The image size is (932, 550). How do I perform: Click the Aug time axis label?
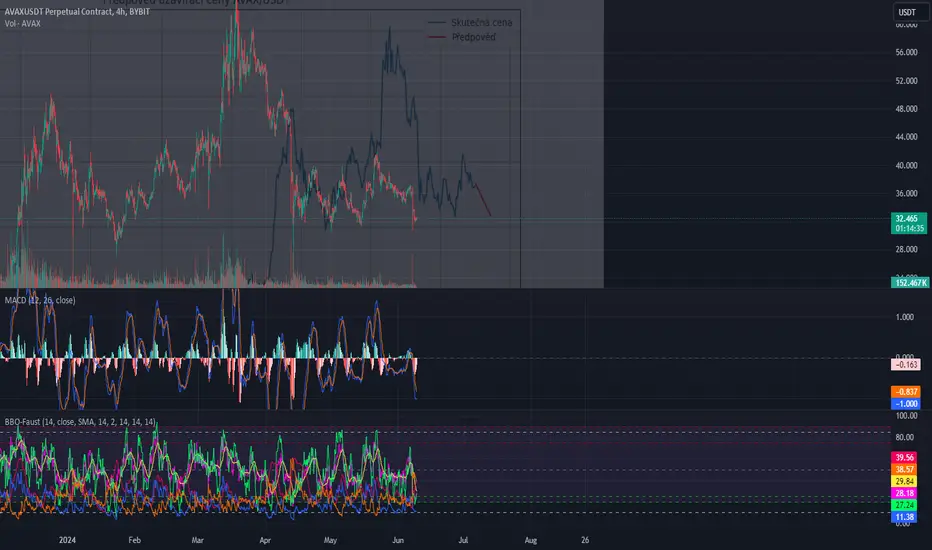tap(530, 540)
